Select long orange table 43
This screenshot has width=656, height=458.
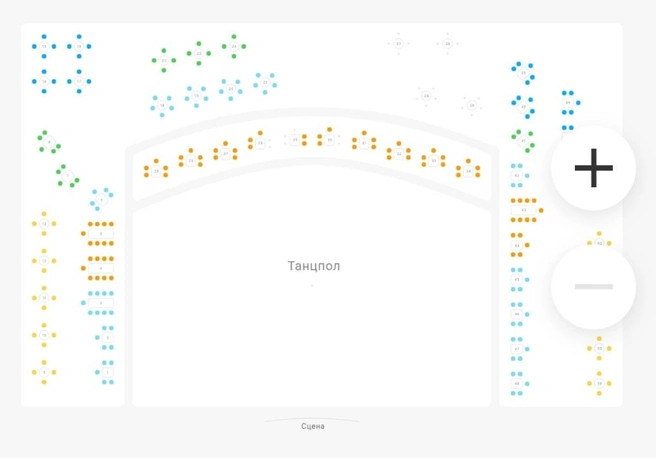(523, 210)
